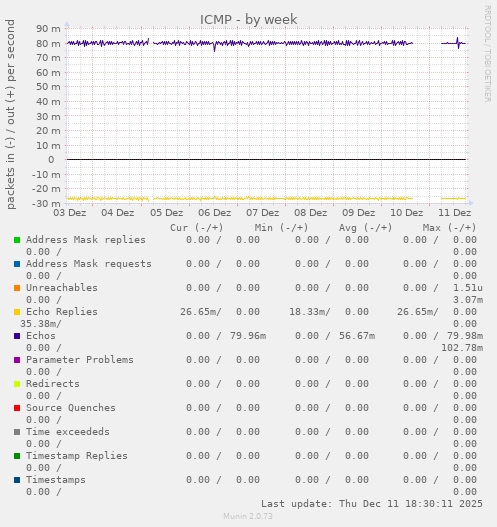Click the 'Max (-/+)' column header

tap(450, 228)
